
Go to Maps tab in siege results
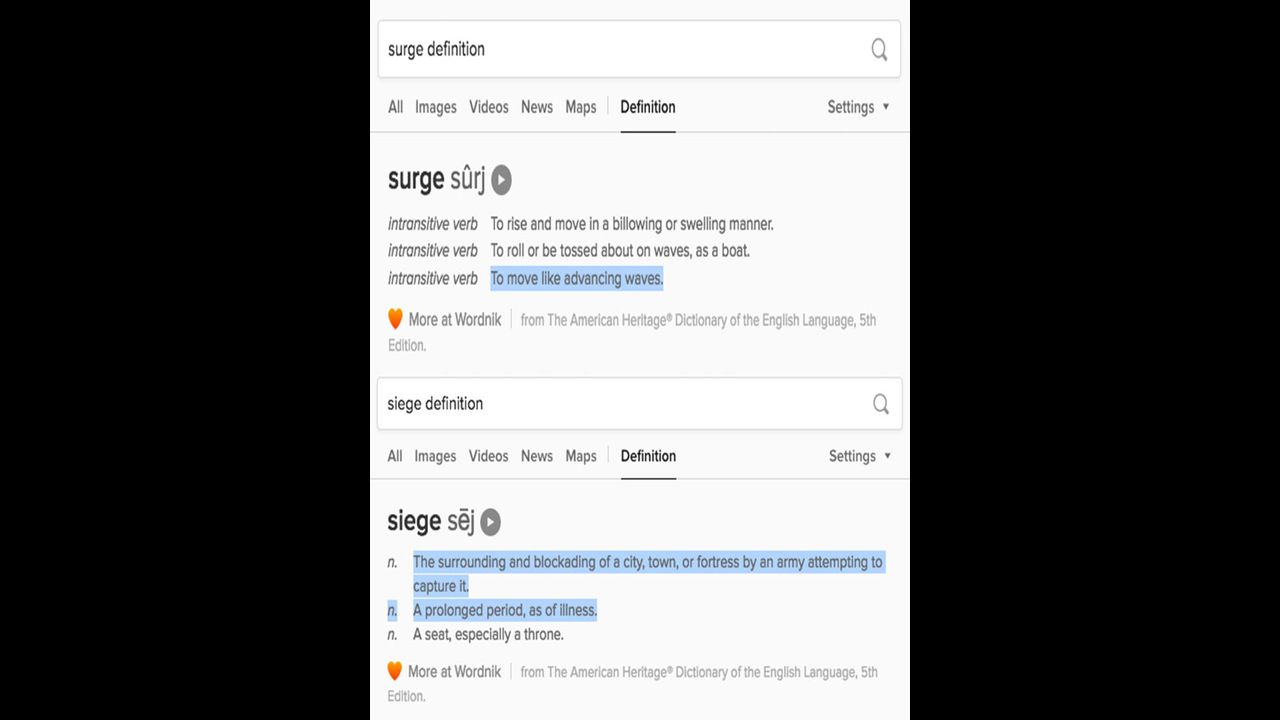581,456
